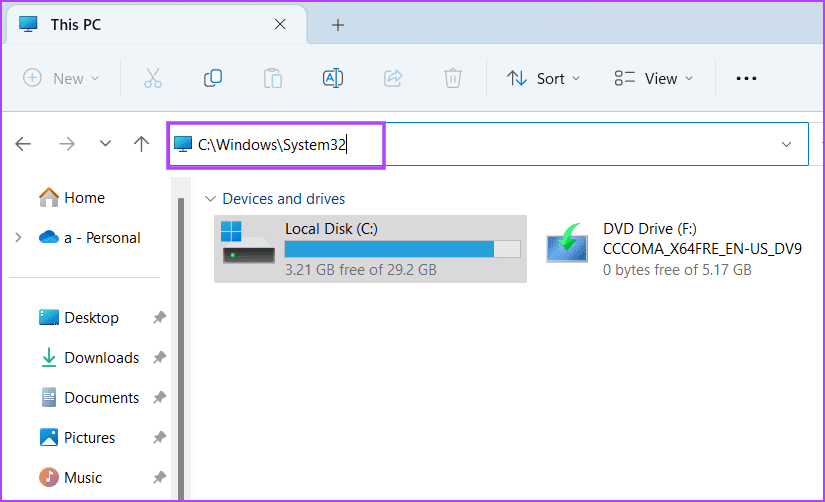
Task: Open recent locations chevron dropdown
Action: pyautogui.click(x=105, y=144)
